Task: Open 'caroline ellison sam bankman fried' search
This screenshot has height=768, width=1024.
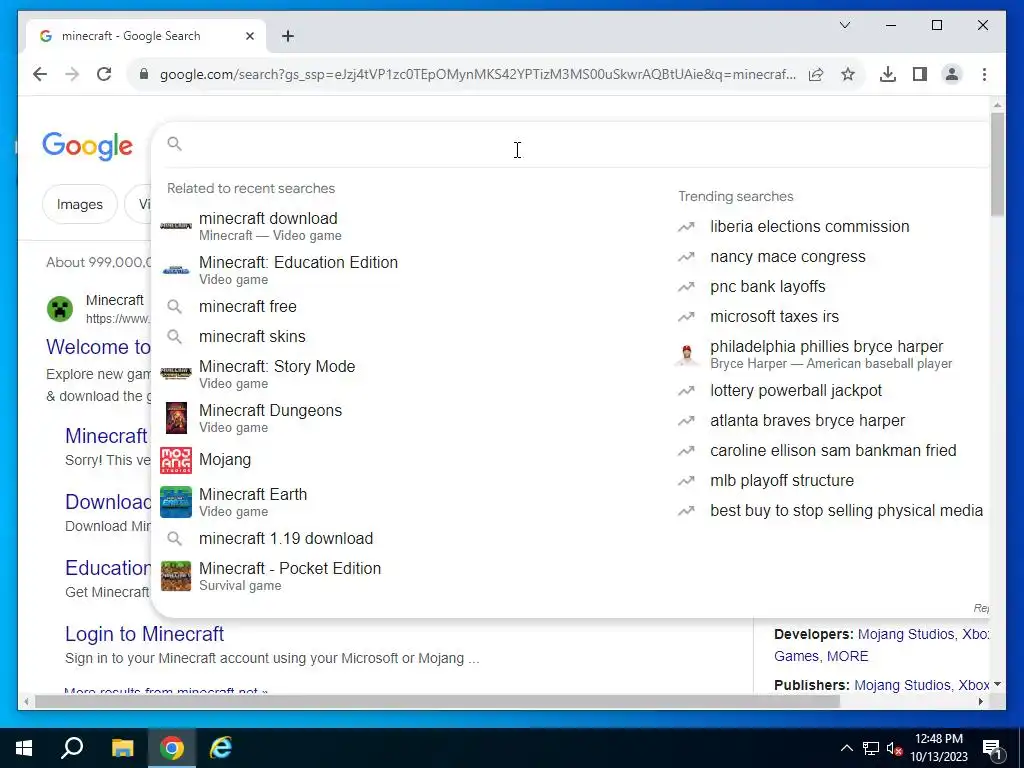Action: 831,451
